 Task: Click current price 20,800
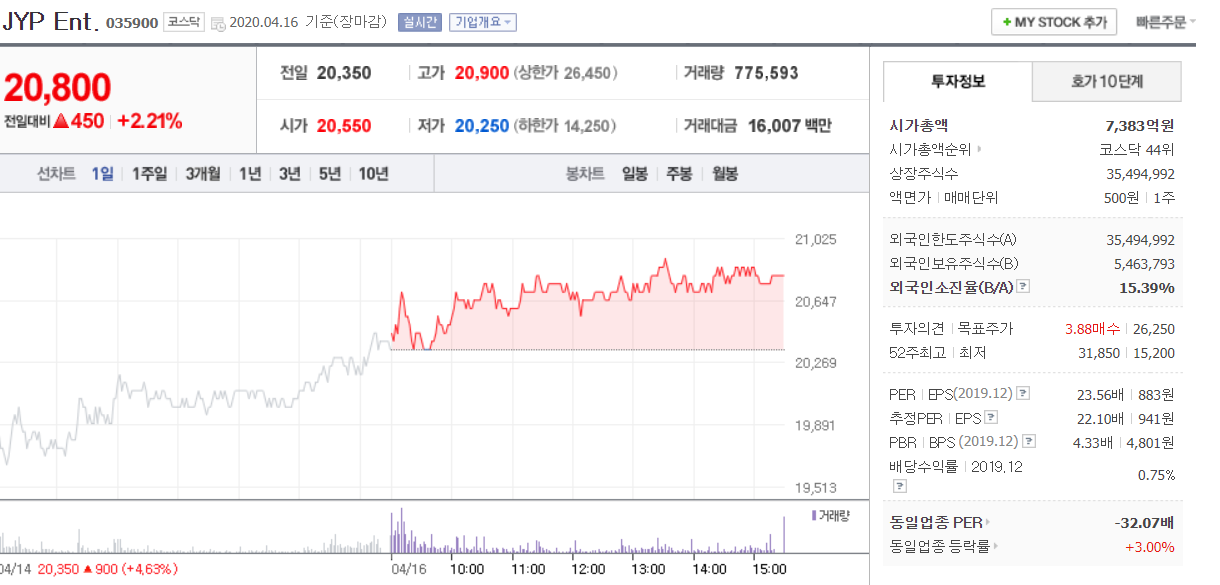point(57,88)
